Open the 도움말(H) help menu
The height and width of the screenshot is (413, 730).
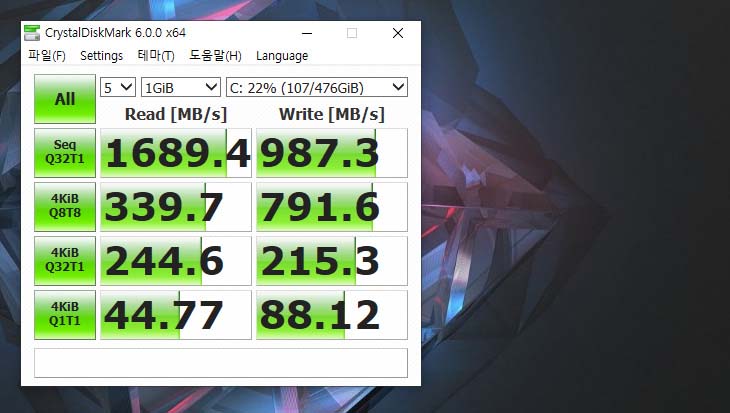coord(215,56)
